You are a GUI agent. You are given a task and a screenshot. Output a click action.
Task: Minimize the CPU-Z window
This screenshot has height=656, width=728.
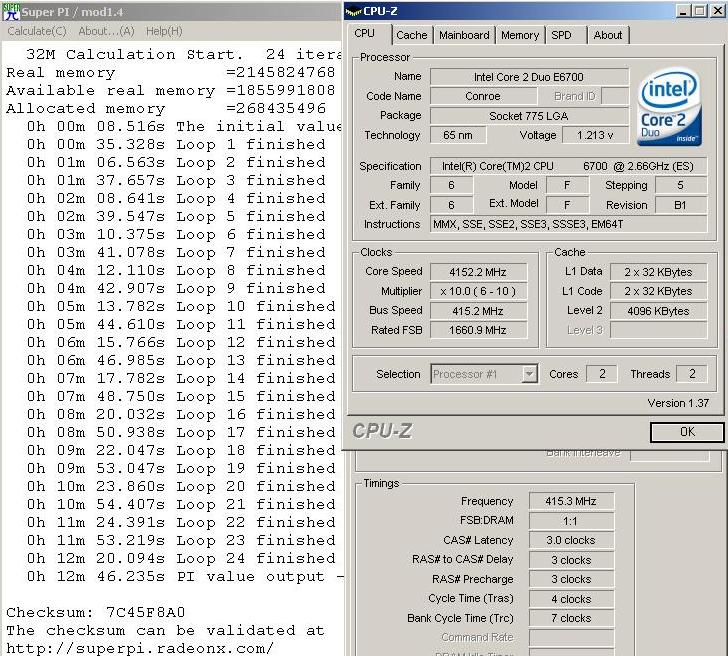click(x=682, y=11)
